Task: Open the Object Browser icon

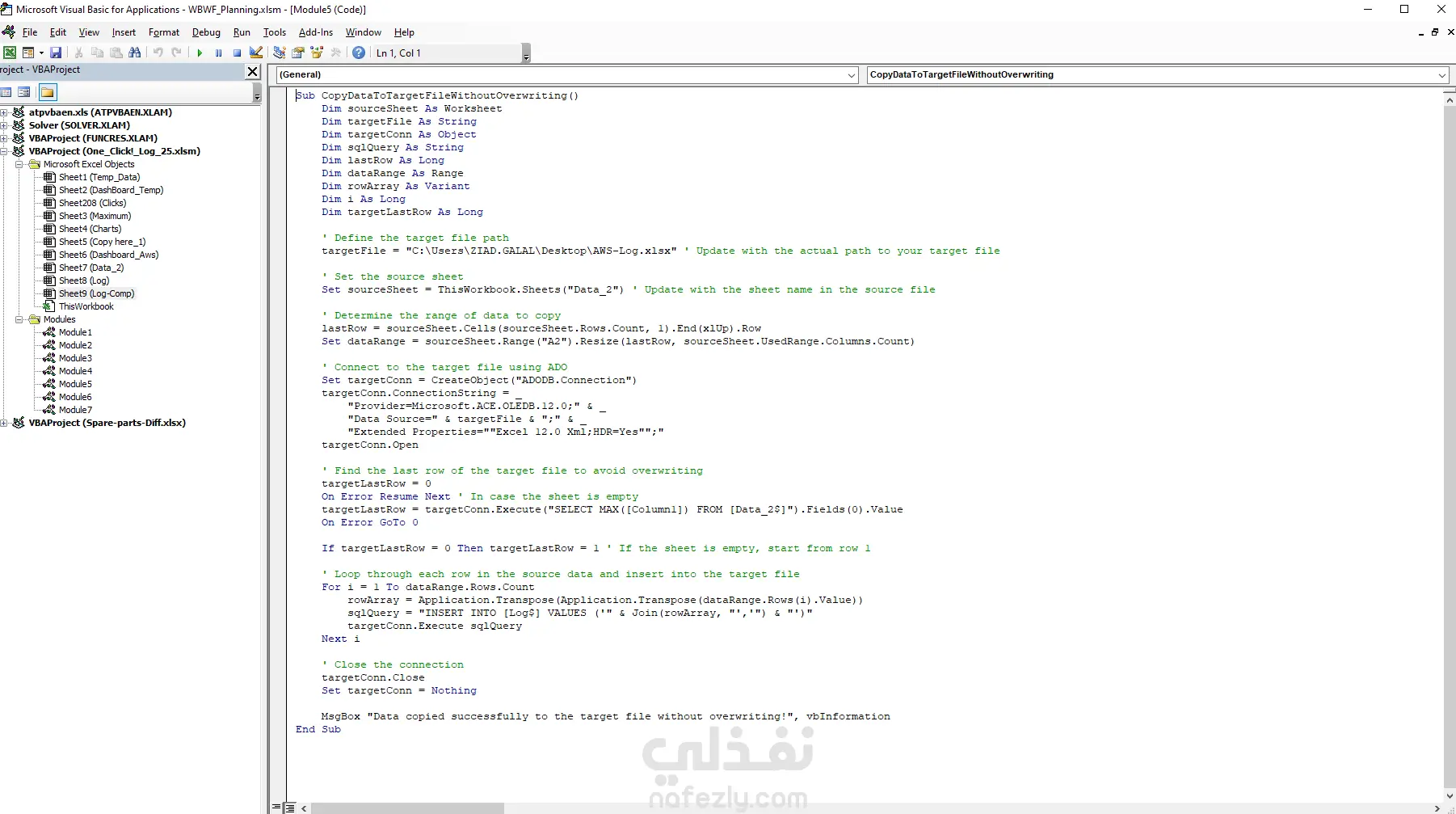Action: pyautogui.click(x=317, y=53)
